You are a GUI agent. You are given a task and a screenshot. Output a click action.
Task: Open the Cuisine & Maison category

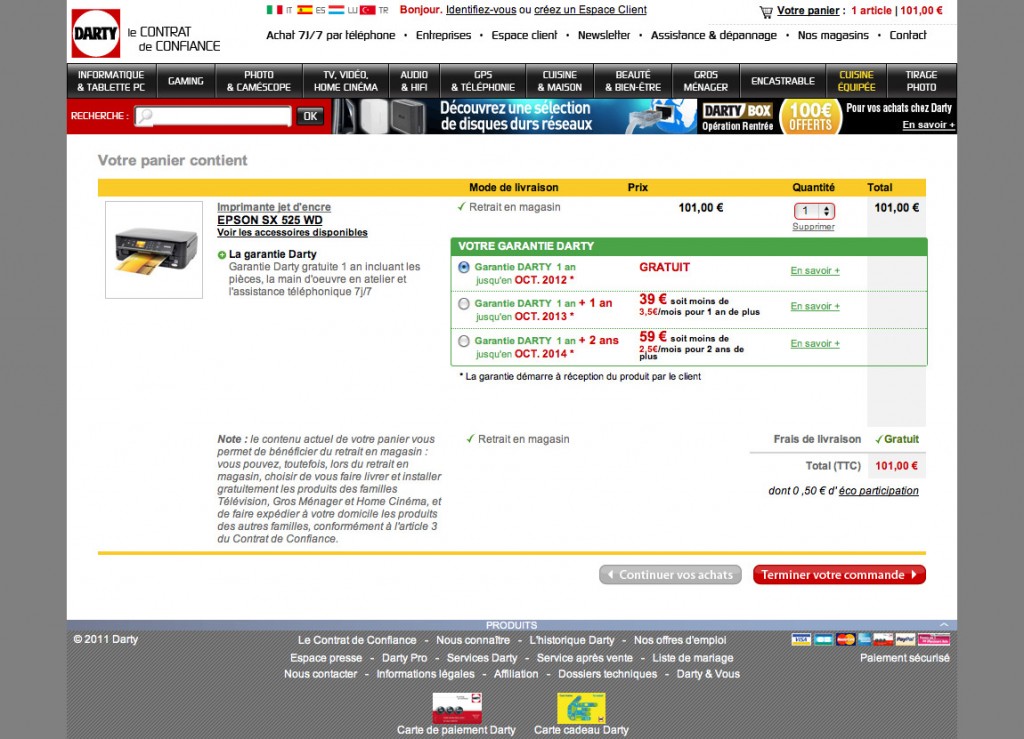(x=560, y=81)
